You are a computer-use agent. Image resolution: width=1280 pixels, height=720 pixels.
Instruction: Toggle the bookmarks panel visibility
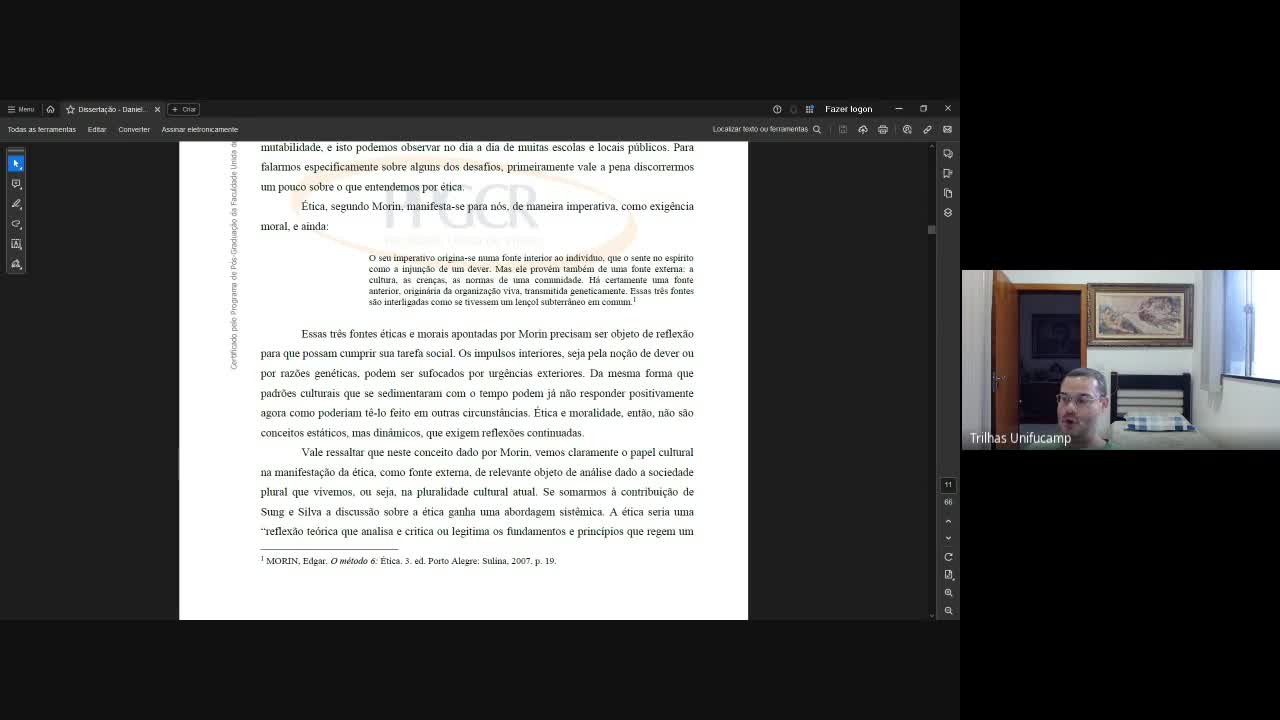point(948,173)
